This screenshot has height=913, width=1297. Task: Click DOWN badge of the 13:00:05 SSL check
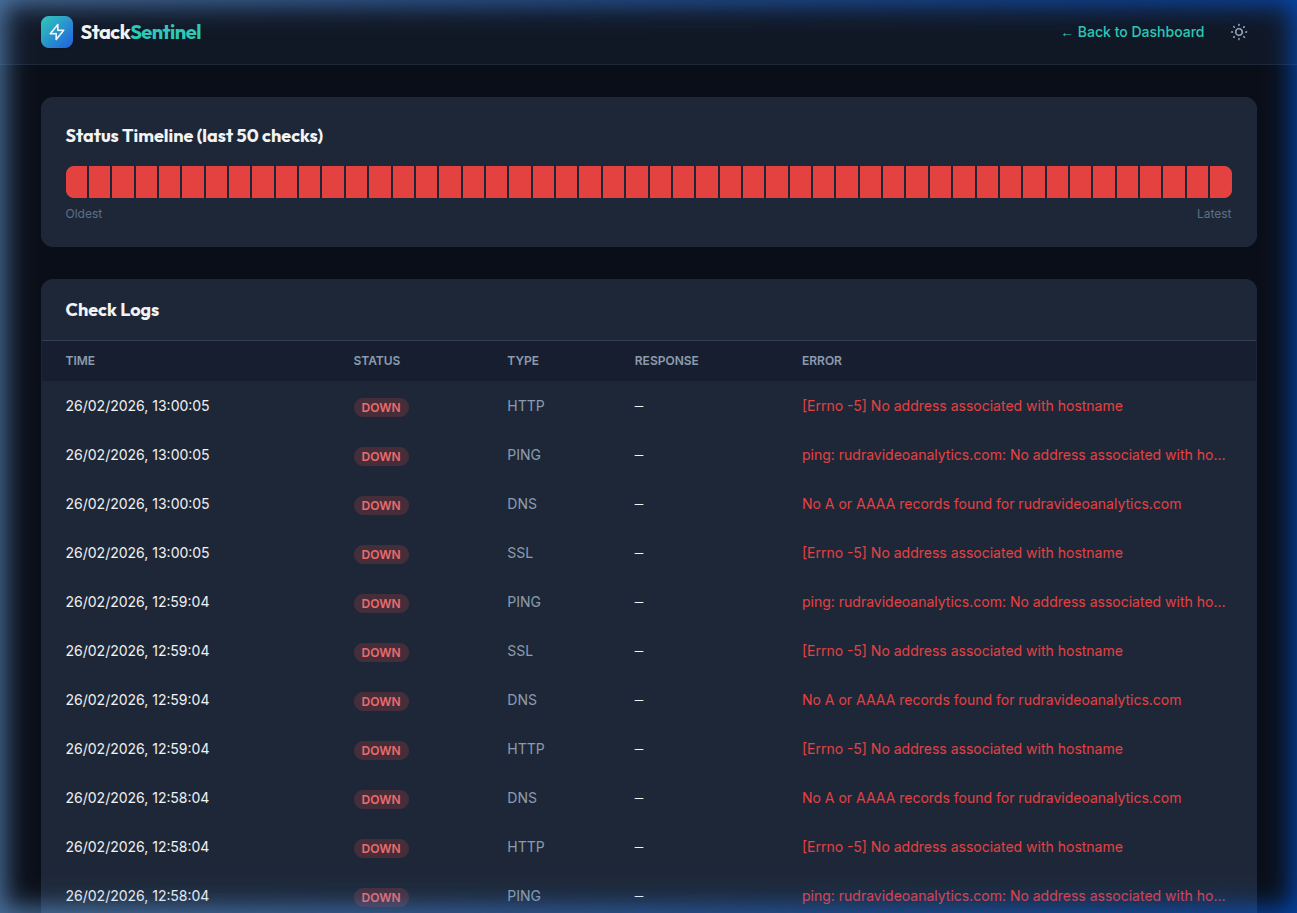tap(381, 555)
